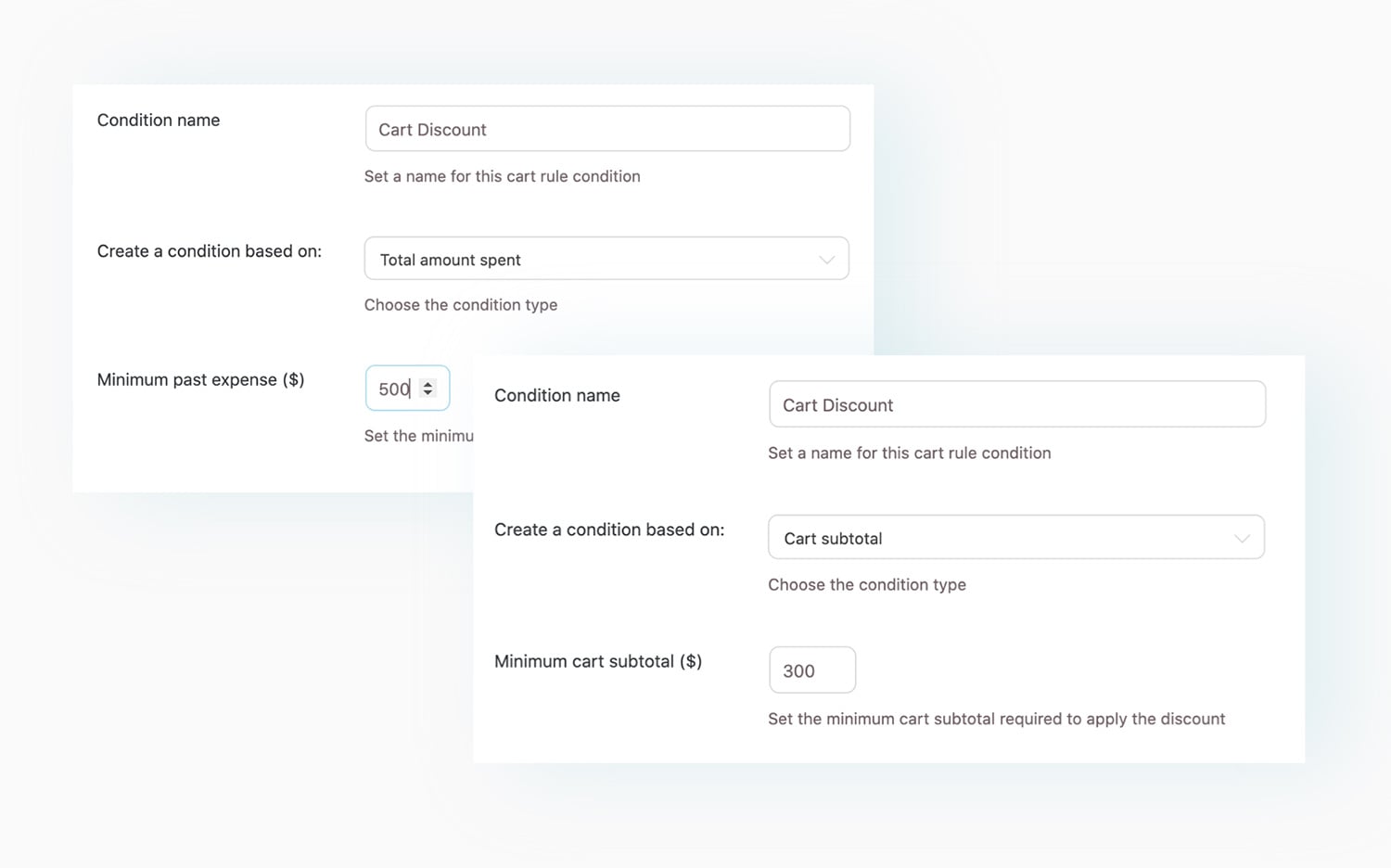The width and height of the screenshot is (1391, 868).
Task: Click the chevron icon on Cart subtotal dropdown
Action: click(1242, 539)
